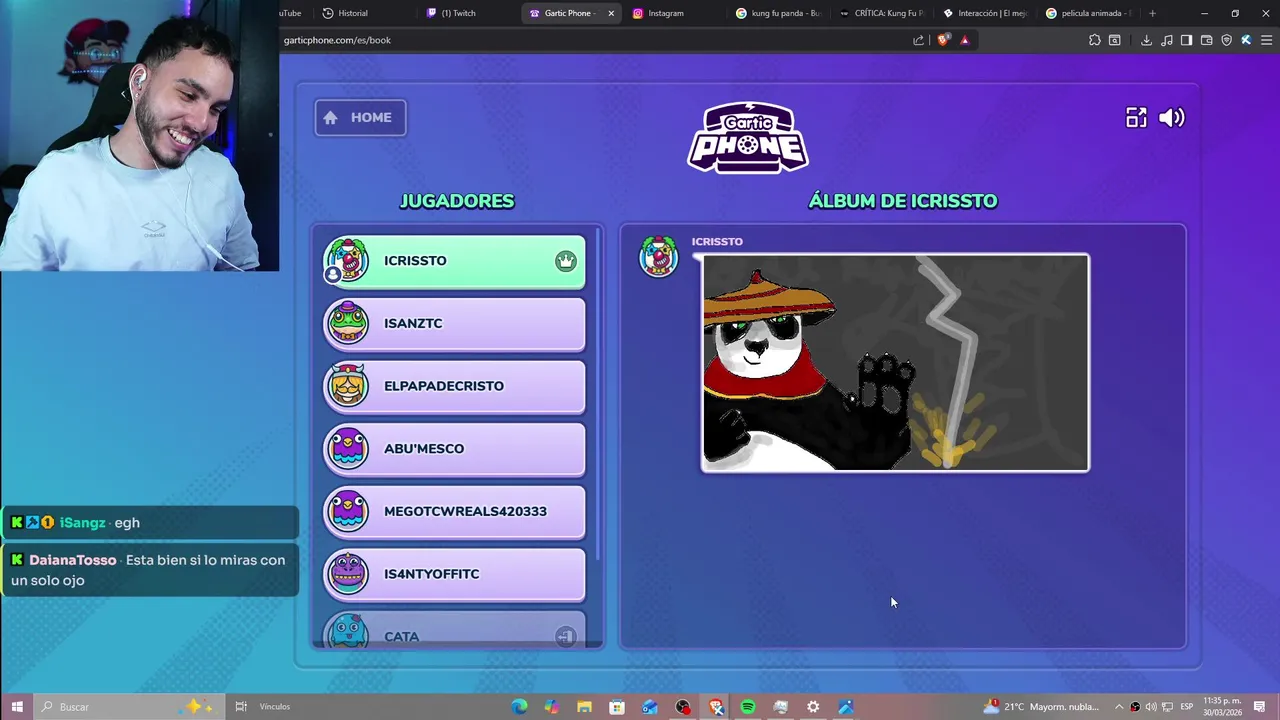Click the Brave Rewards triangle icon
The height and width of the screenshot is (720, 1280).
(964, 40)
